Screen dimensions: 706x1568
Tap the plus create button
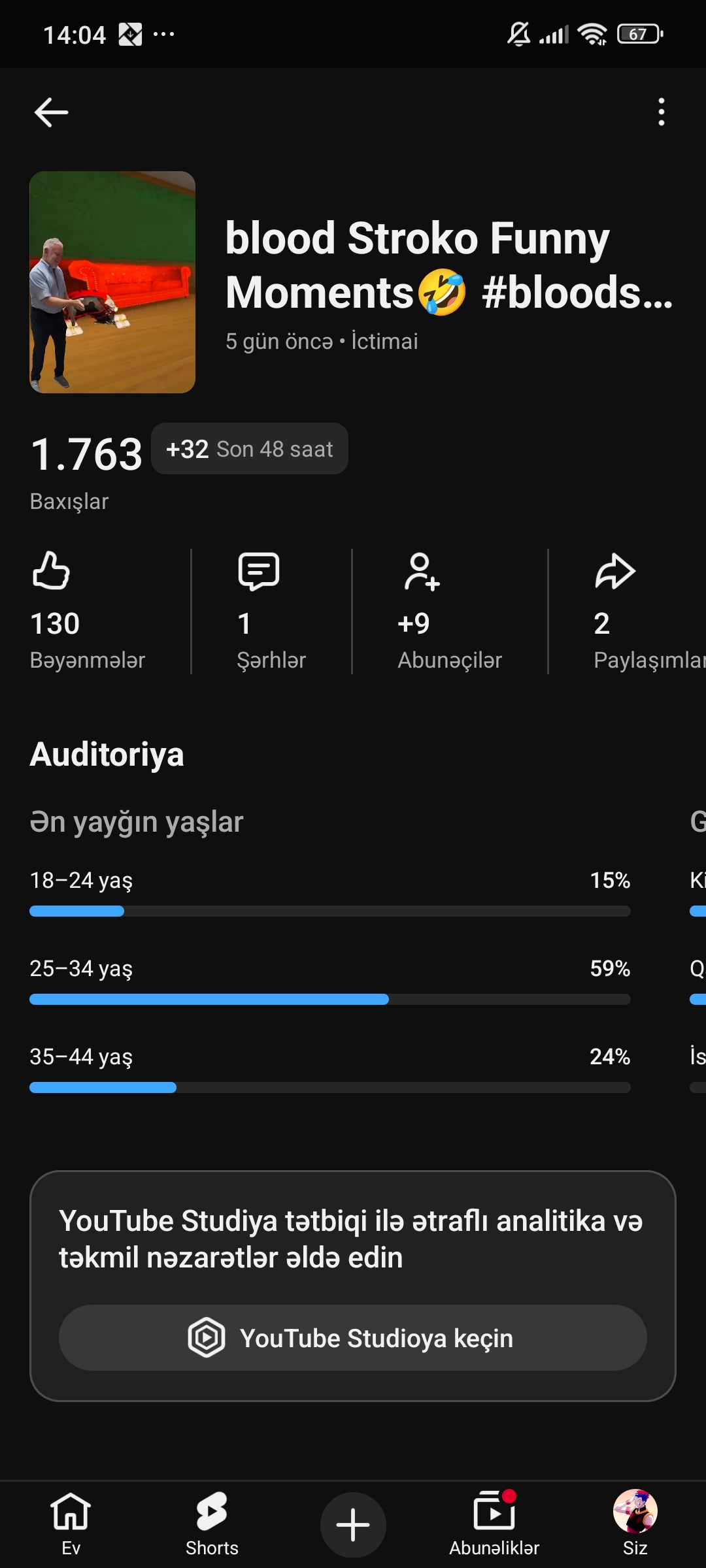click(353, 1525)
